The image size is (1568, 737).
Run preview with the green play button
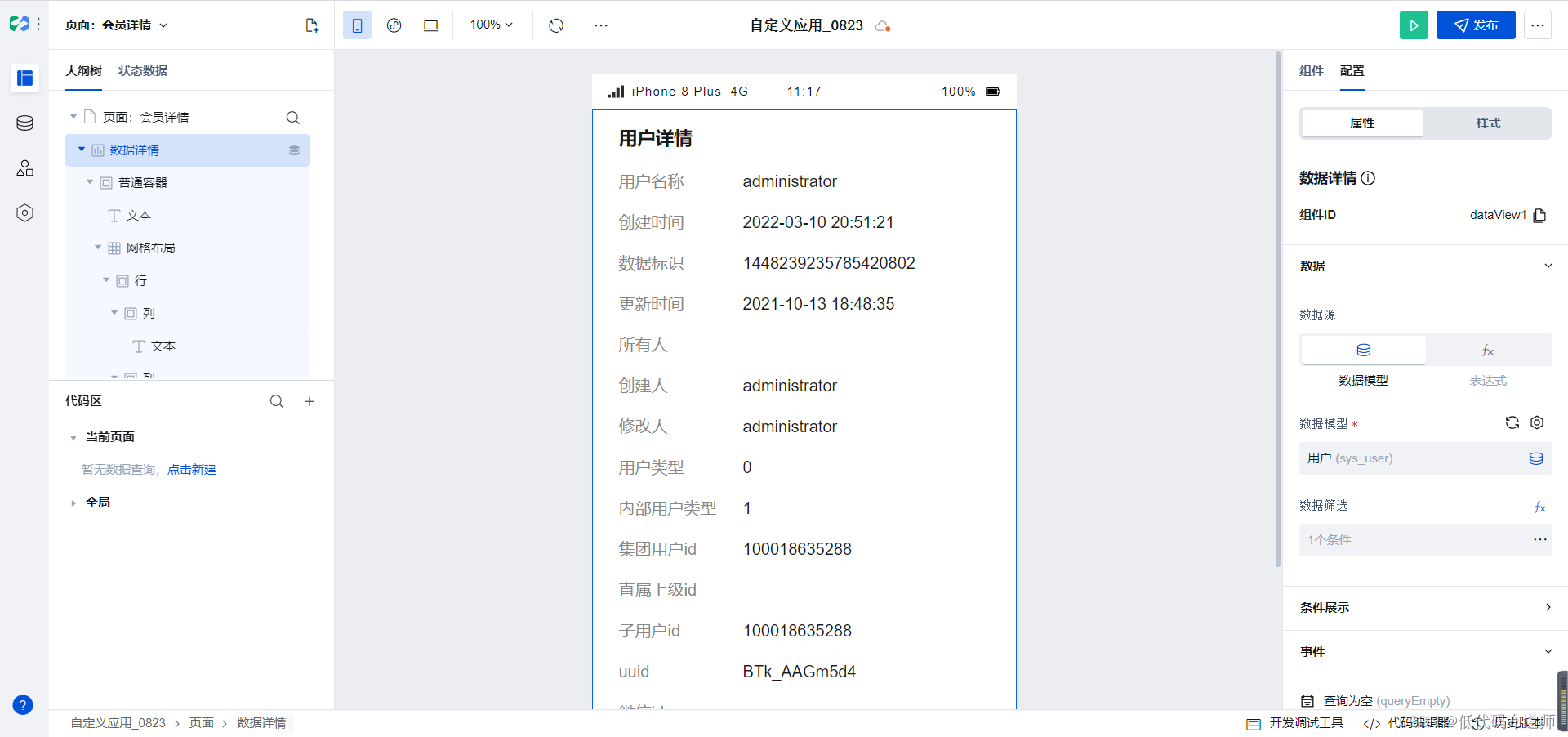pos(1414,25)
